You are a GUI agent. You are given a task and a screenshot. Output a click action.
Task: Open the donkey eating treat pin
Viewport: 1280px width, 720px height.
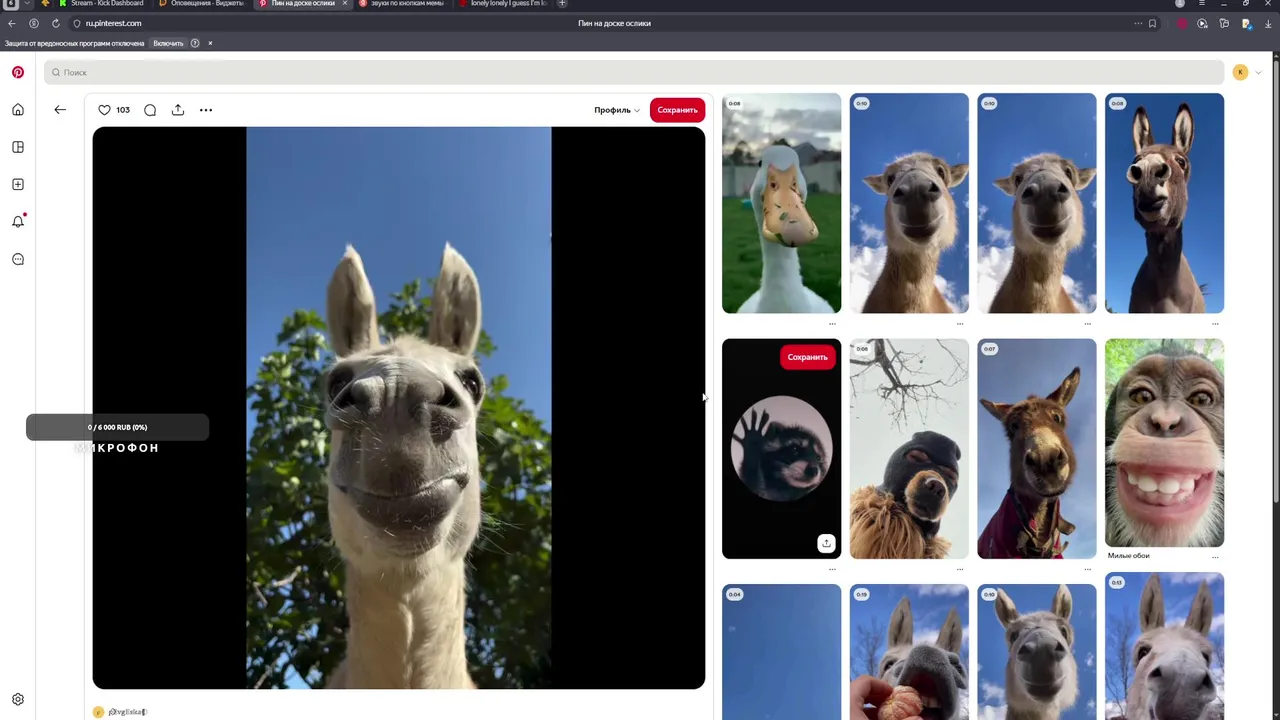(x=909, y=652)
